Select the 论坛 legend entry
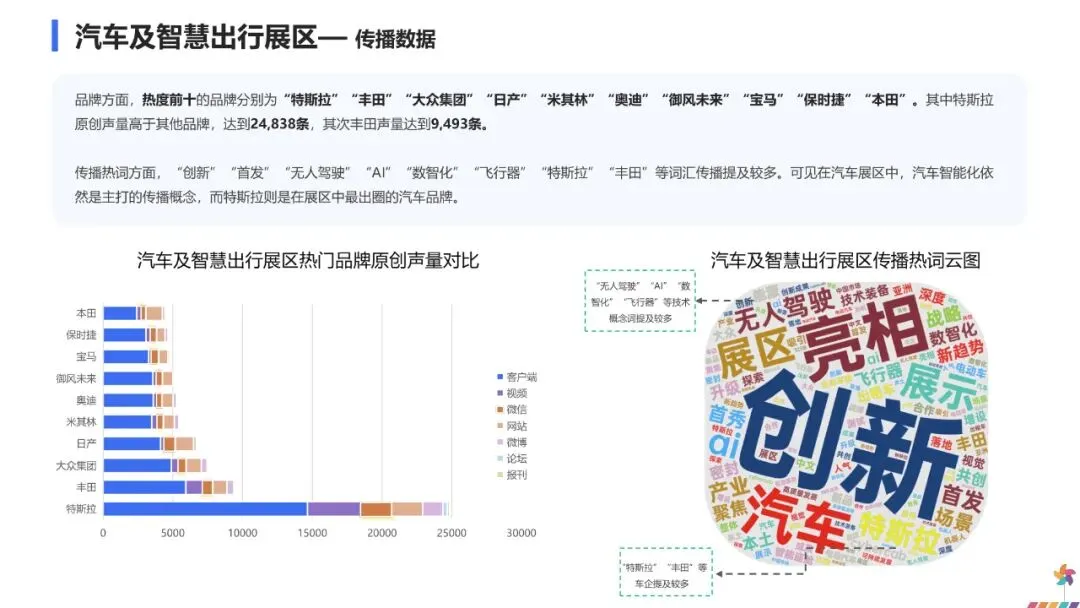 coord(512,459)
